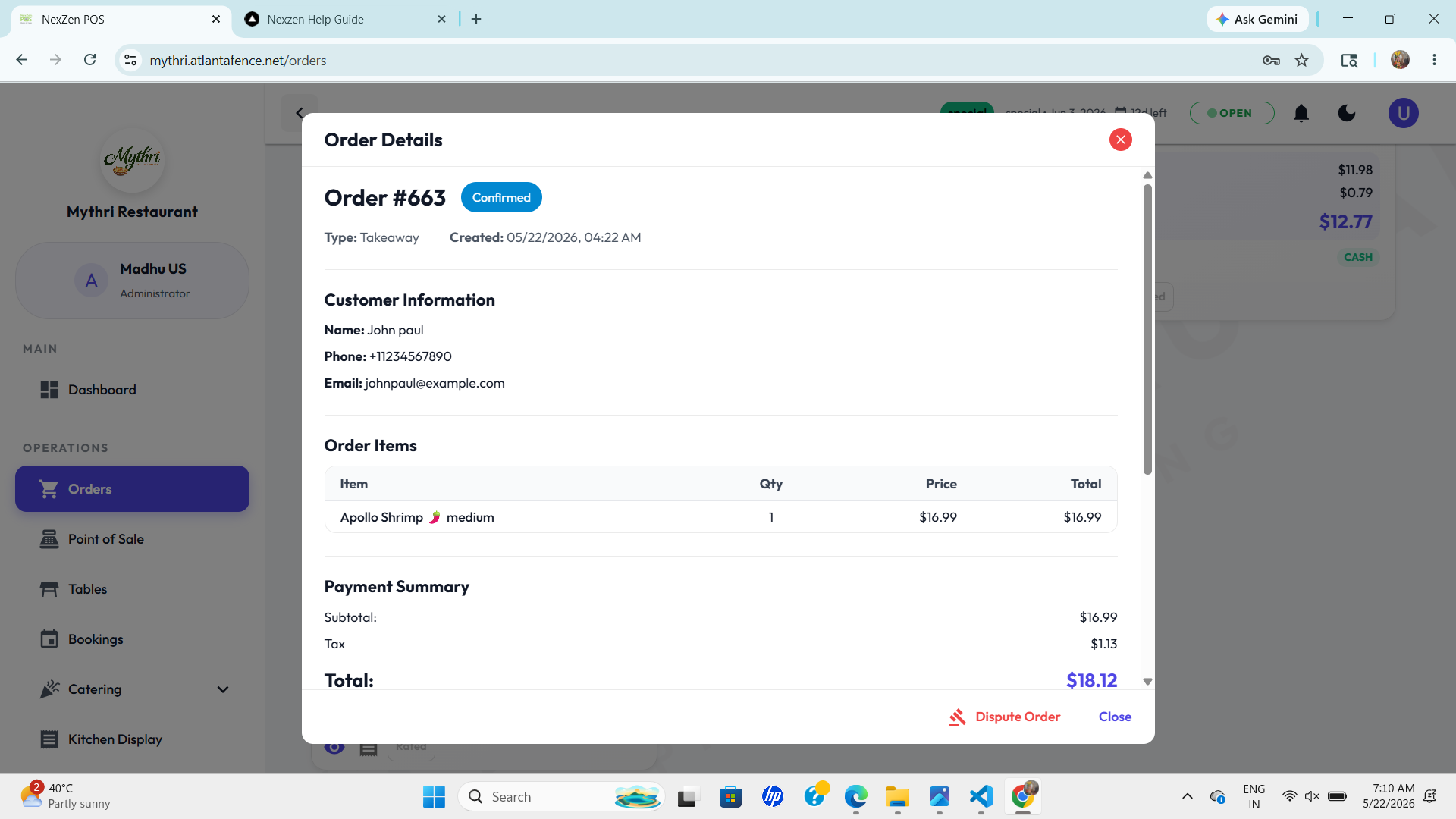Open Microsoft Store from taskbar

click(730, 796)
